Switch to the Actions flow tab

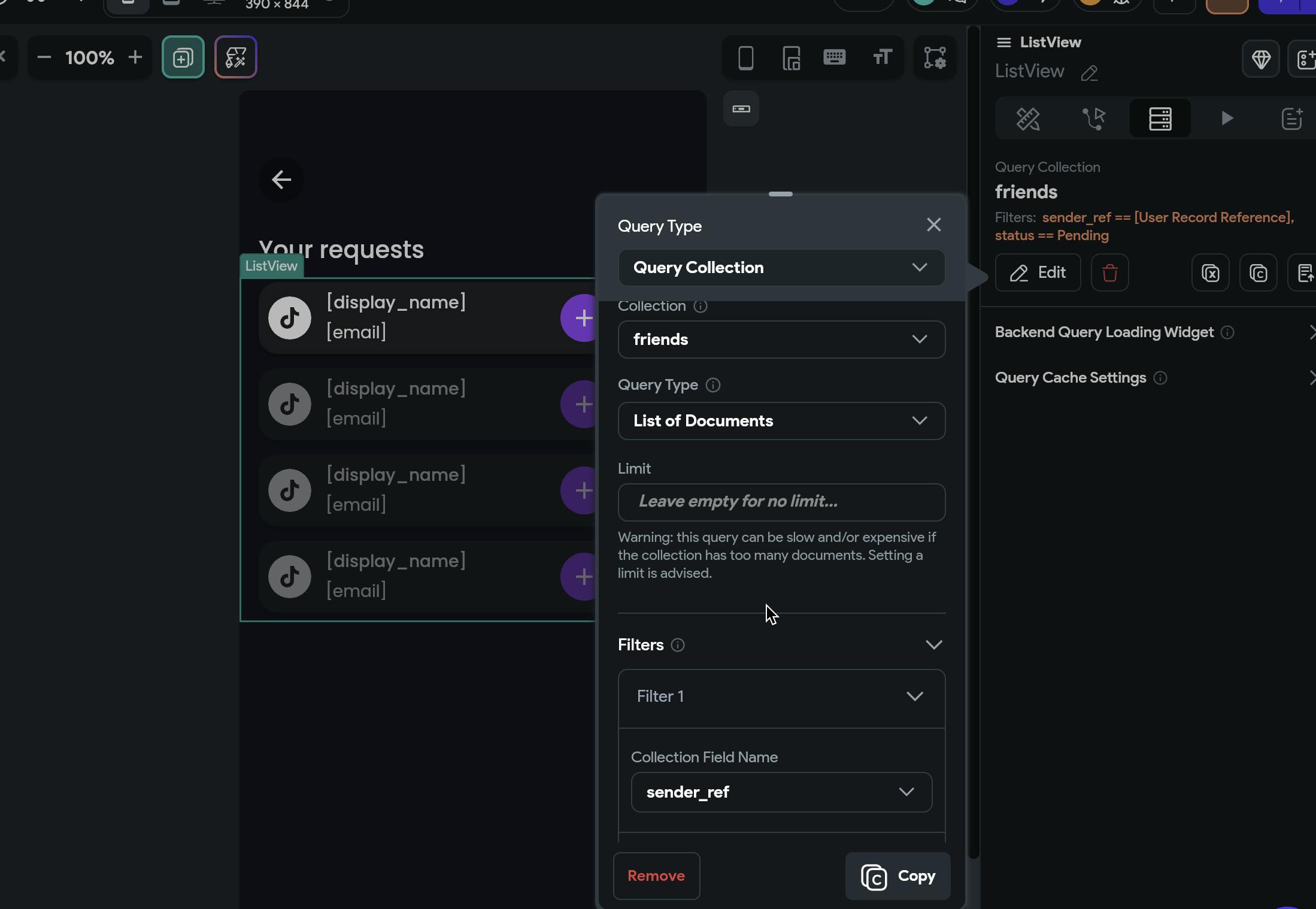click(x=1094, y=119)
